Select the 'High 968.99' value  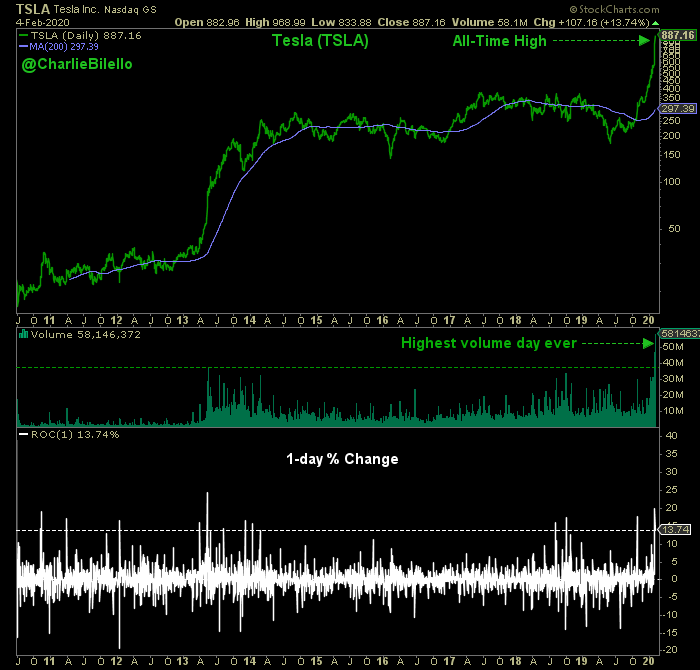pos(275,22)
